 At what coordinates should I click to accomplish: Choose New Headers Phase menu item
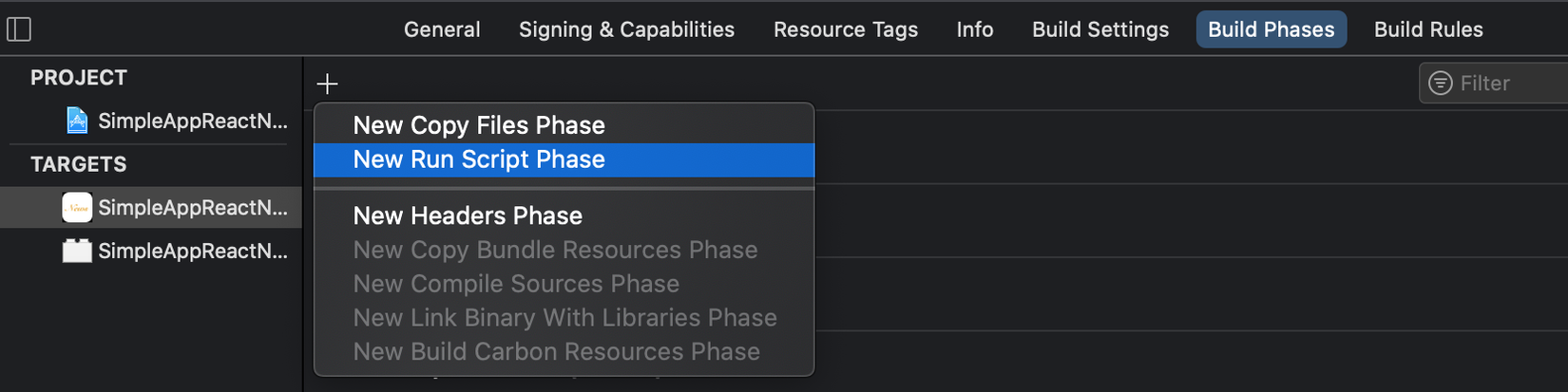click(468, 215)
